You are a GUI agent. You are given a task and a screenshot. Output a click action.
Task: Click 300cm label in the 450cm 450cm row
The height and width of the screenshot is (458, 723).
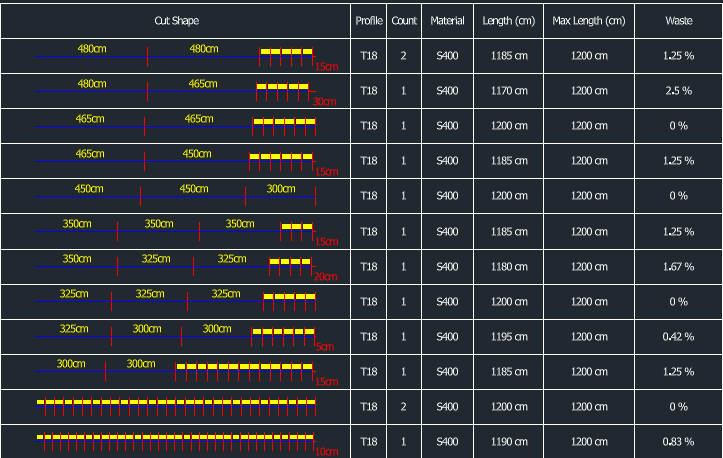[281, 189]
